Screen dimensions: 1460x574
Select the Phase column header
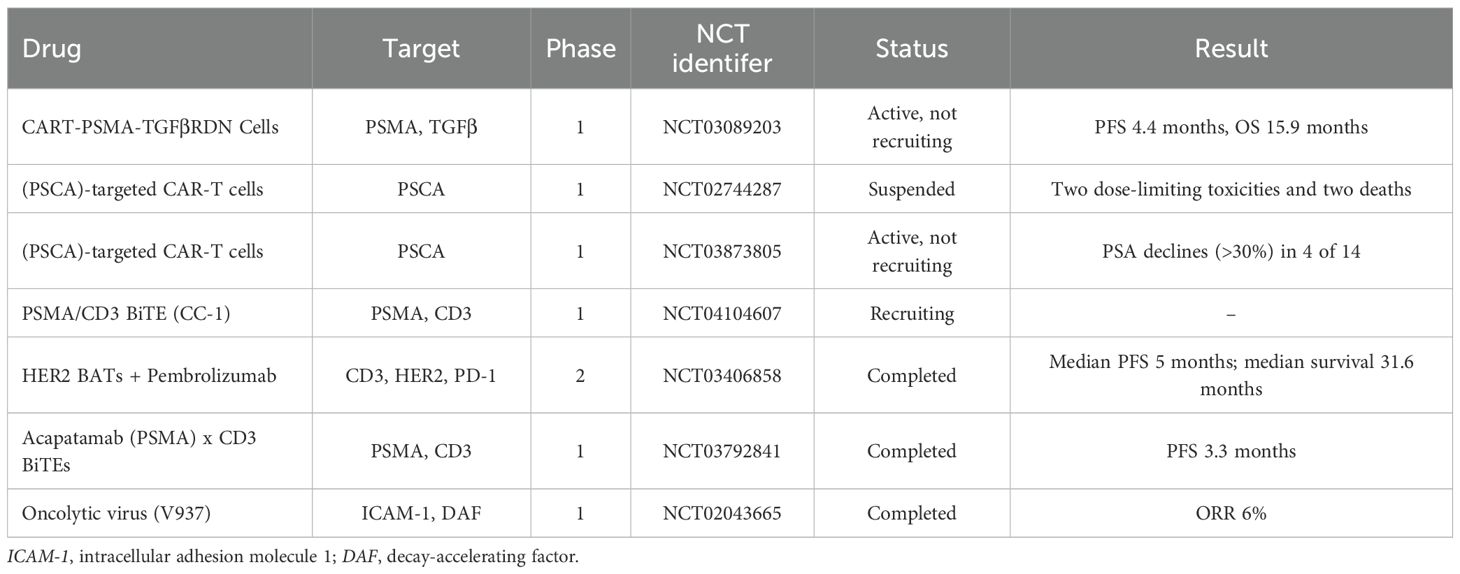(580, 48)
